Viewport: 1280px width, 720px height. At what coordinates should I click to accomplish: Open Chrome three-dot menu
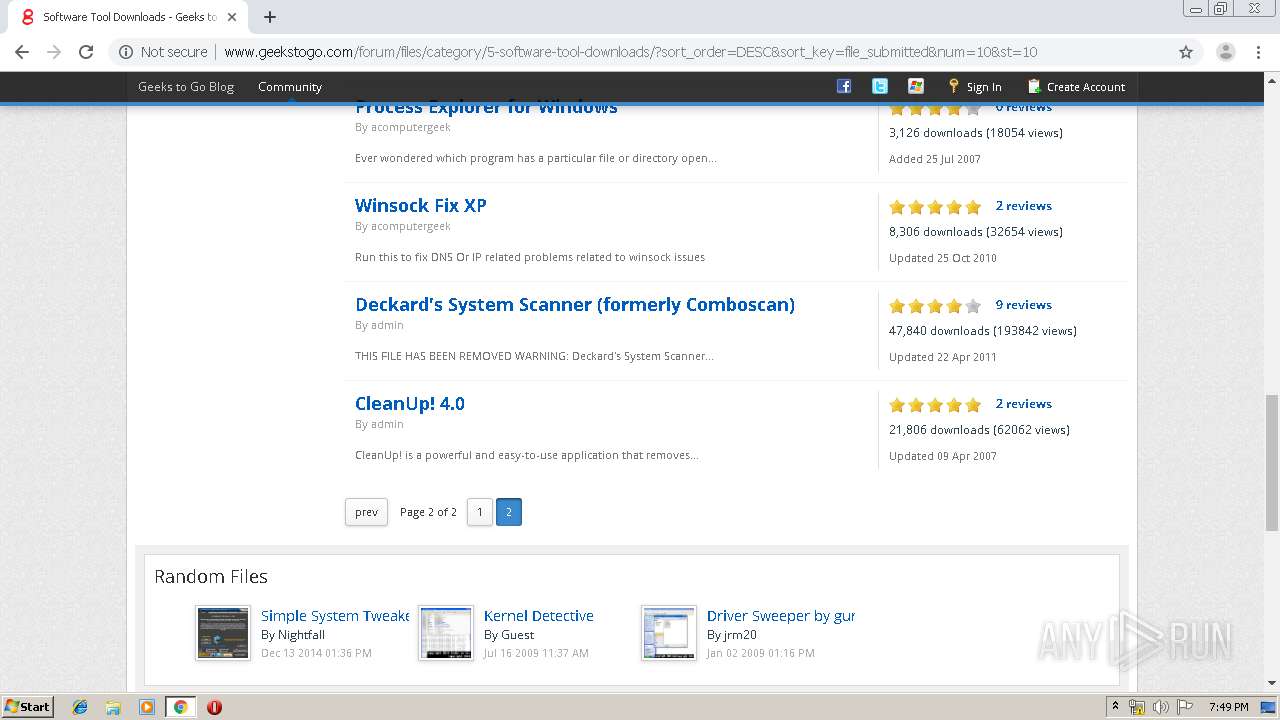pos(1258,52)
